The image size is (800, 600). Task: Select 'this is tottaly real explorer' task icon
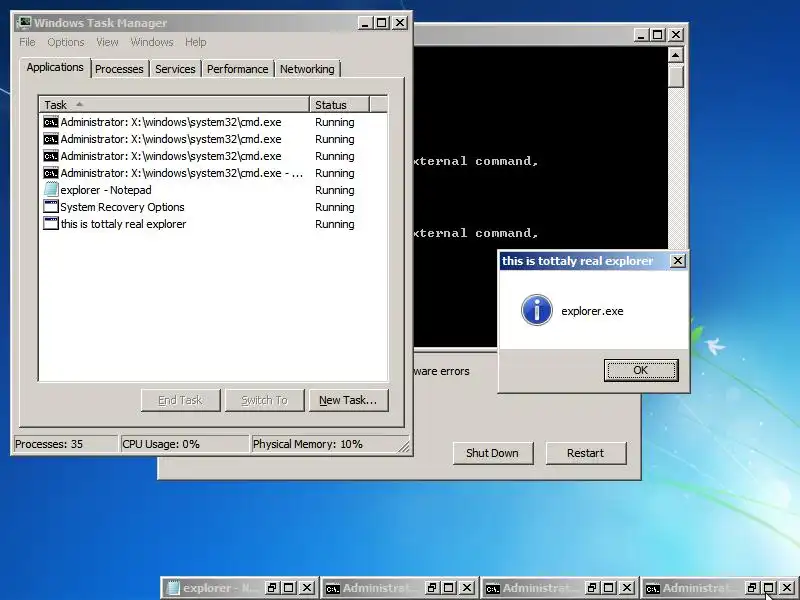pyautogui.click(x=51, y=223)
